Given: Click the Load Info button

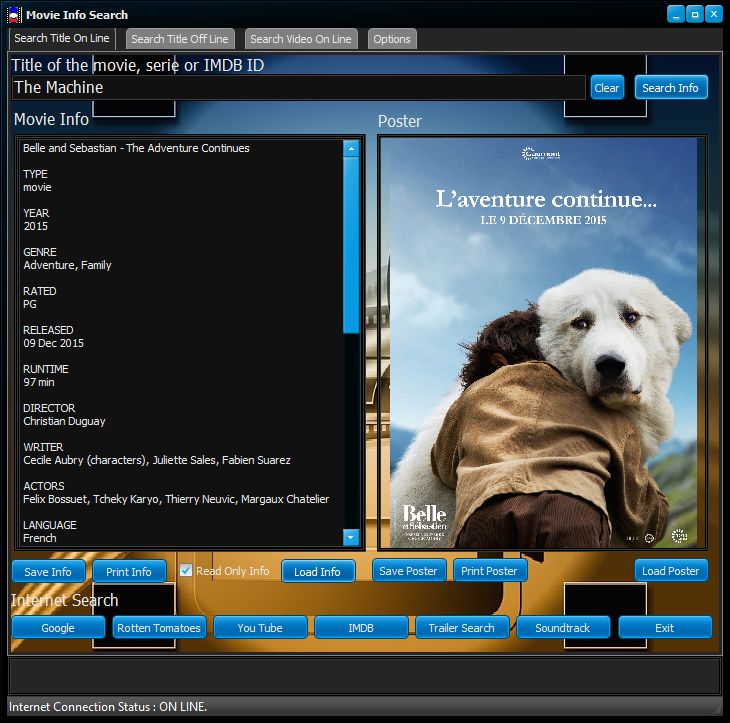Looking at the screenshot, I should point(318,571).
